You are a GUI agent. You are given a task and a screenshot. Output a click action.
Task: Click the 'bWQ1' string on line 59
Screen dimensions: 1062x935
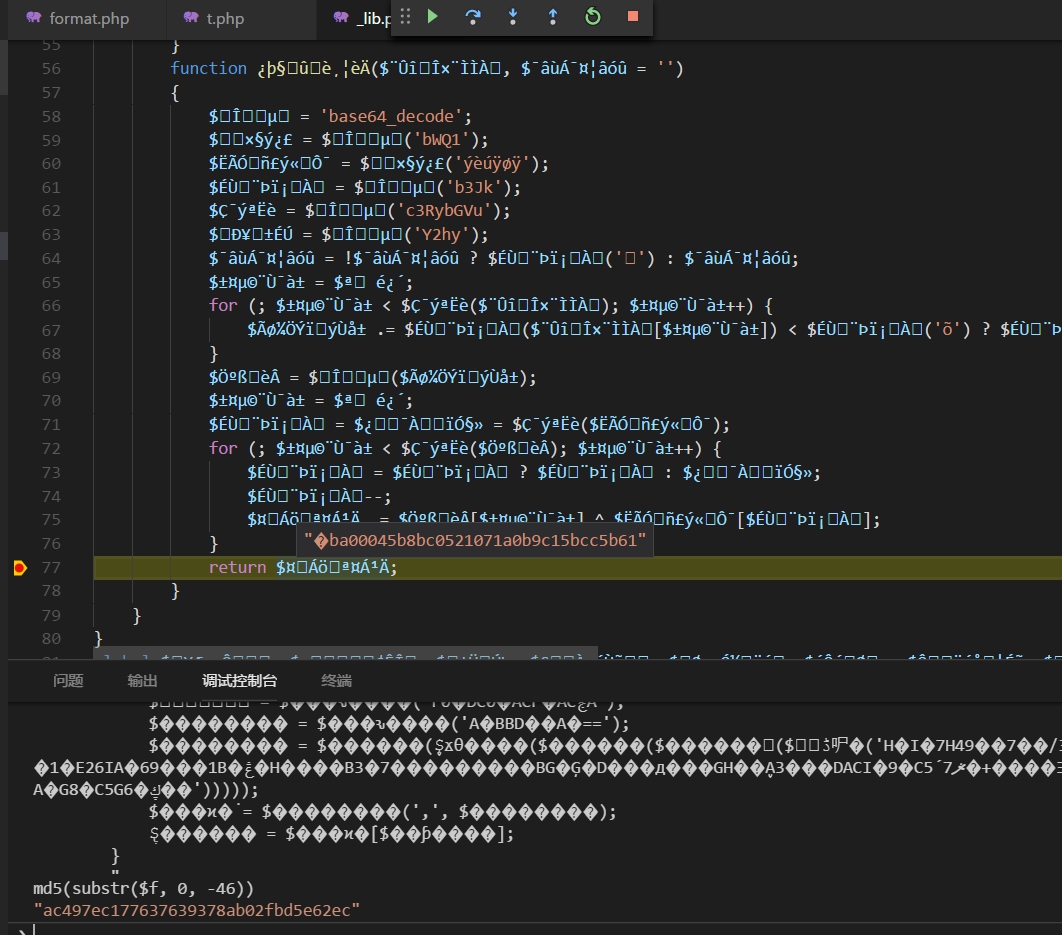tap(441, 140)
